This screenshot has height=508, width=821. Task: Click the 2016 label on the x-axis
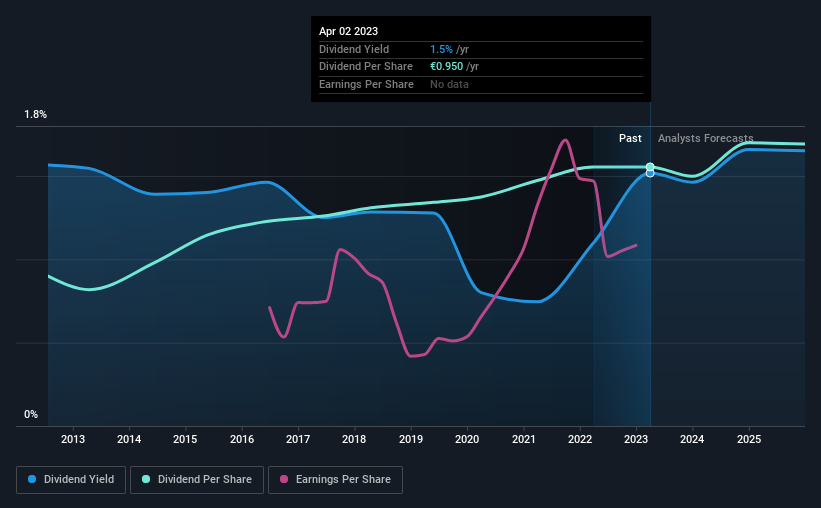point(242,439)
